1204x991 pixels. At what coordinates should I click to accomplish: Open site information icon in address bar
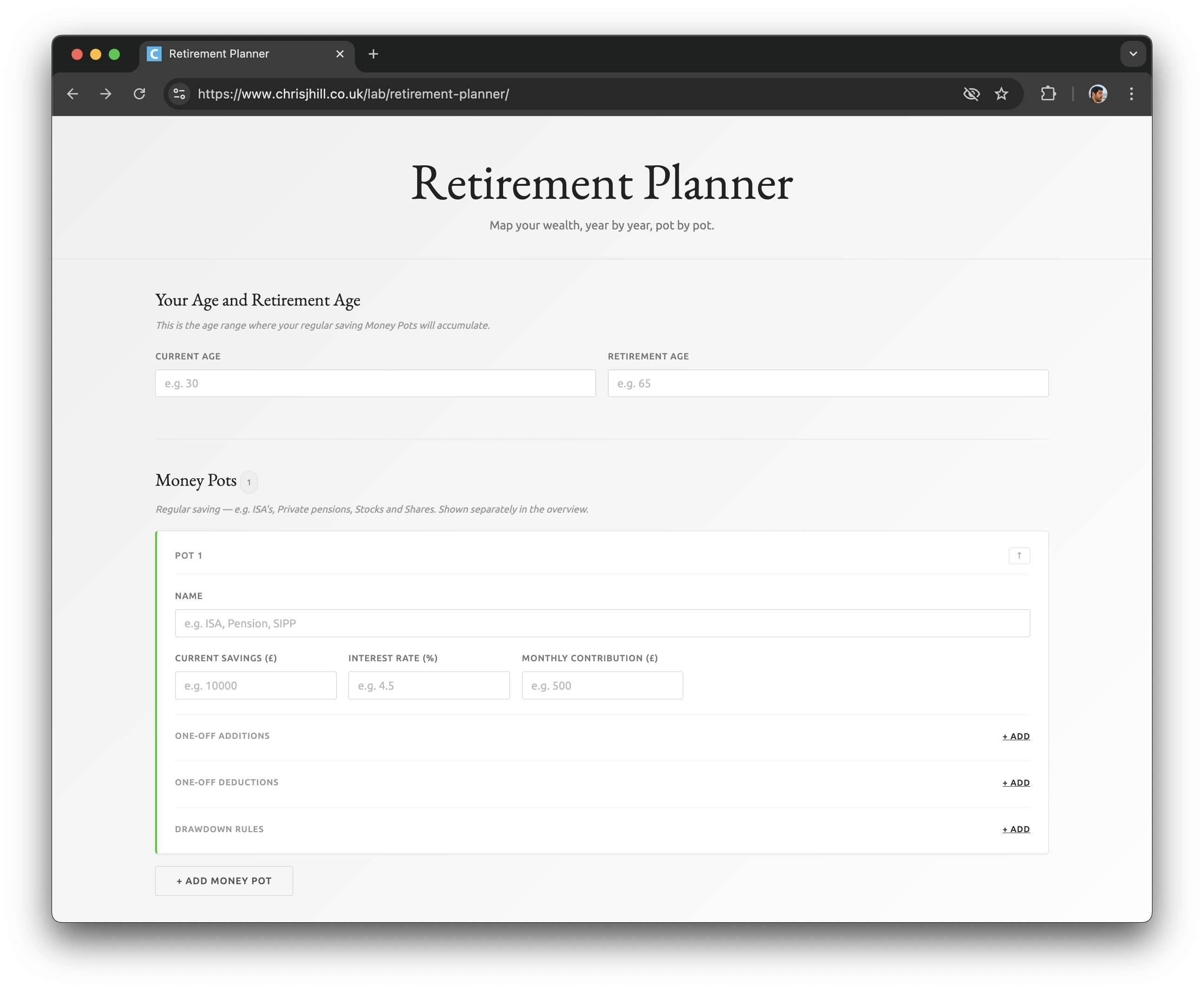point(179,94)
